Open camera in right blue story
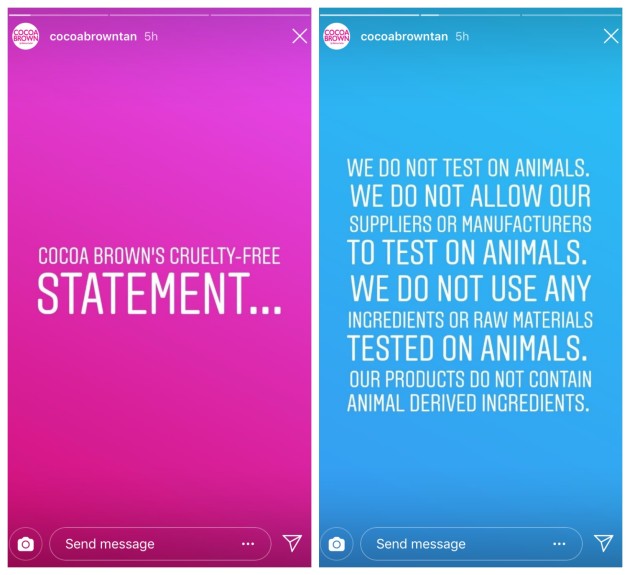Viewport: 630px width, 575px height. tap(337, 544)
